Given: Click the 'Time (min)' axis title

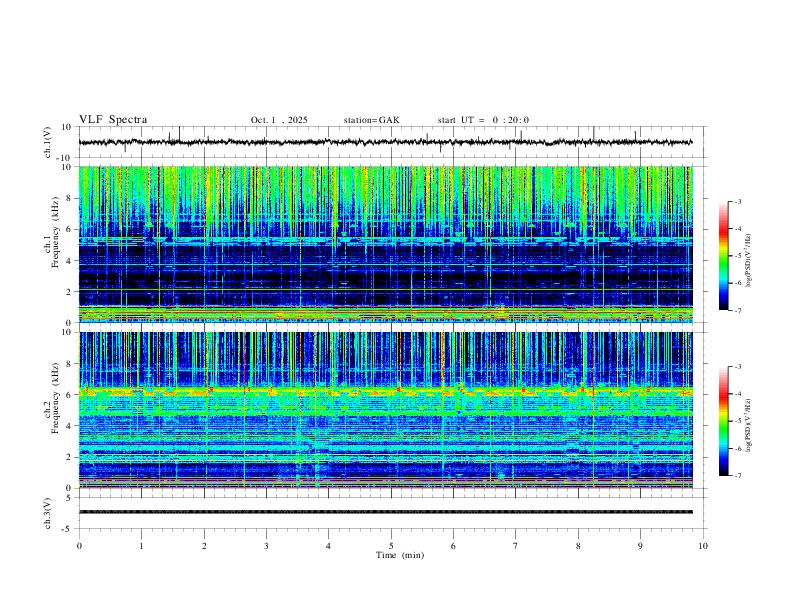Looking at the screenshot, I should point(400,555).
